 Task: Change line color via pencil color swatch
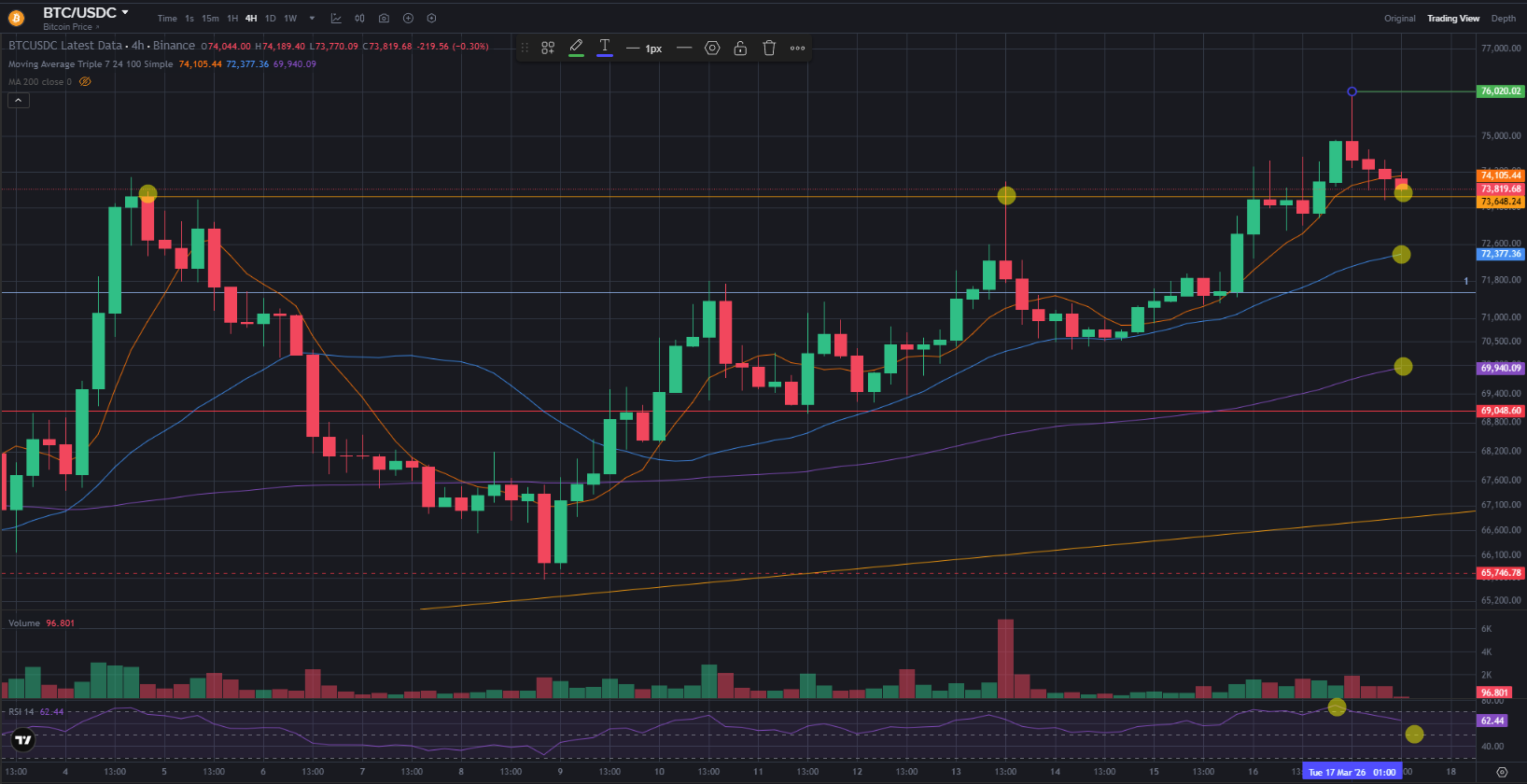tap(576, 48)
